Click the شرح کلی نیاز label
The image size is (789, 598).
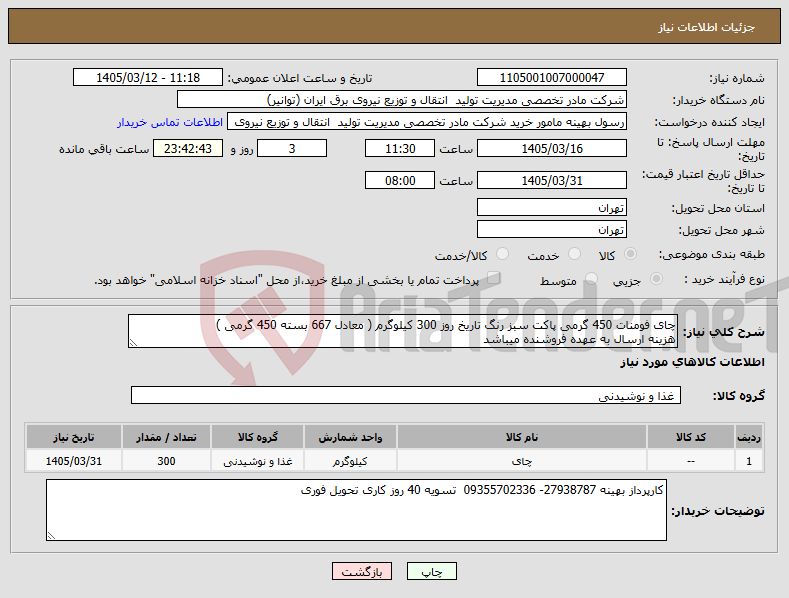[x=724, y=332]
